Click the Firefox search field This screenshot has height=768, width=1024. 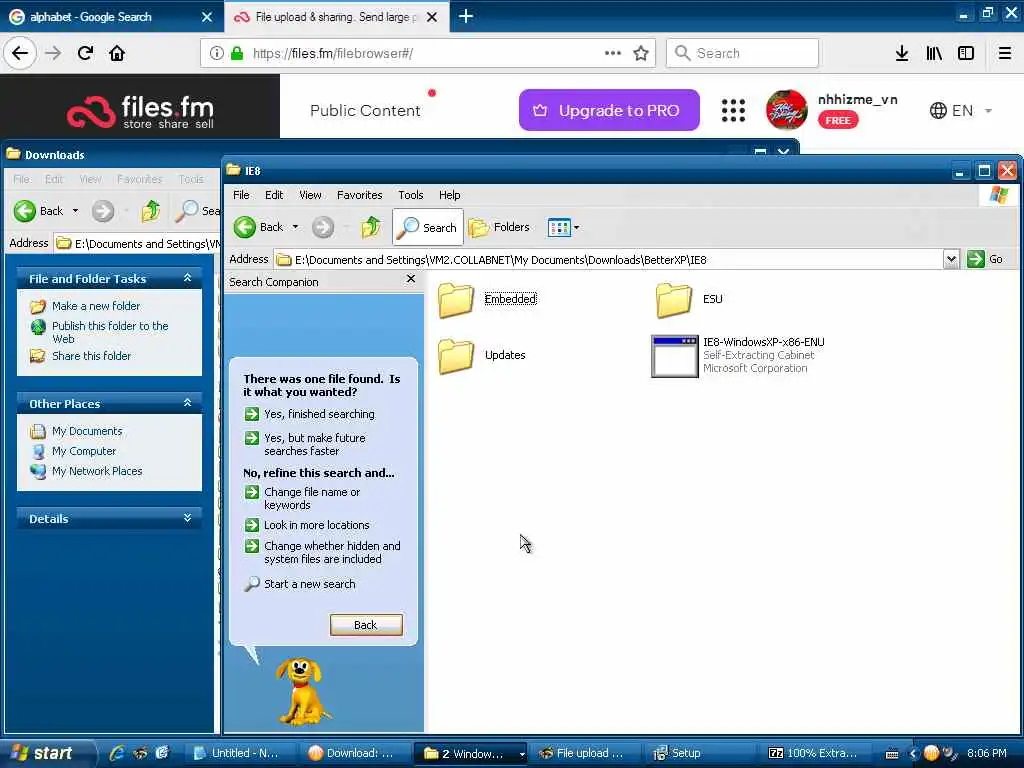point(743,53)
